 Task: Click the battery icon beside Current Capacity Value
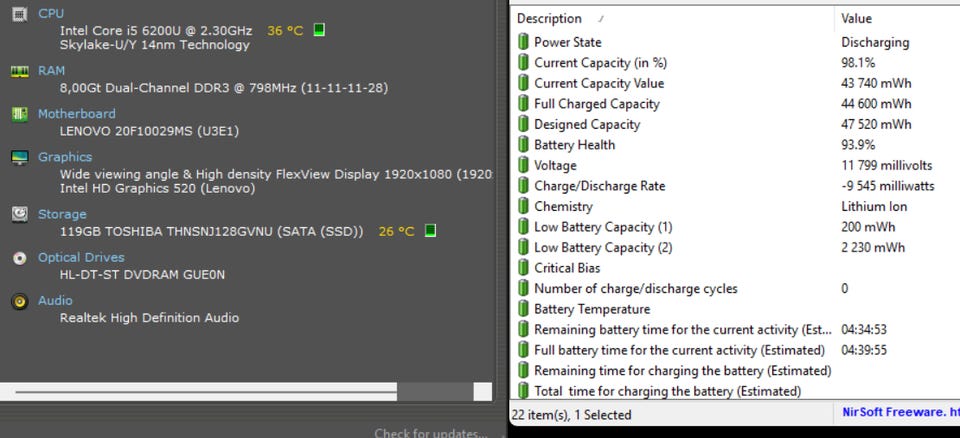pos(523,83)
